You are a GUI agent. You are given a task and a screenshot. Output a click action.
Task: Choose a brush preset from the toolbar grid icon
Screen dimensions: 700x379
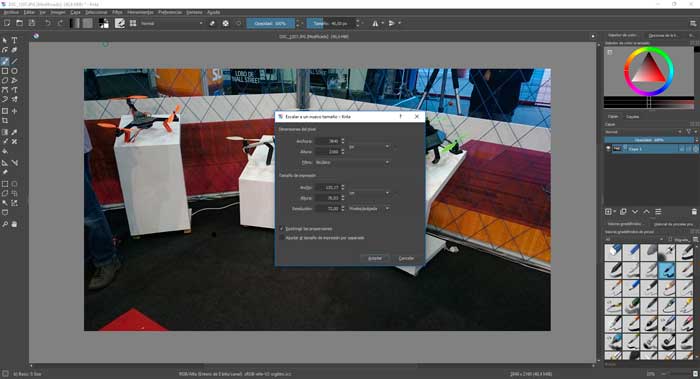[133, 23]
